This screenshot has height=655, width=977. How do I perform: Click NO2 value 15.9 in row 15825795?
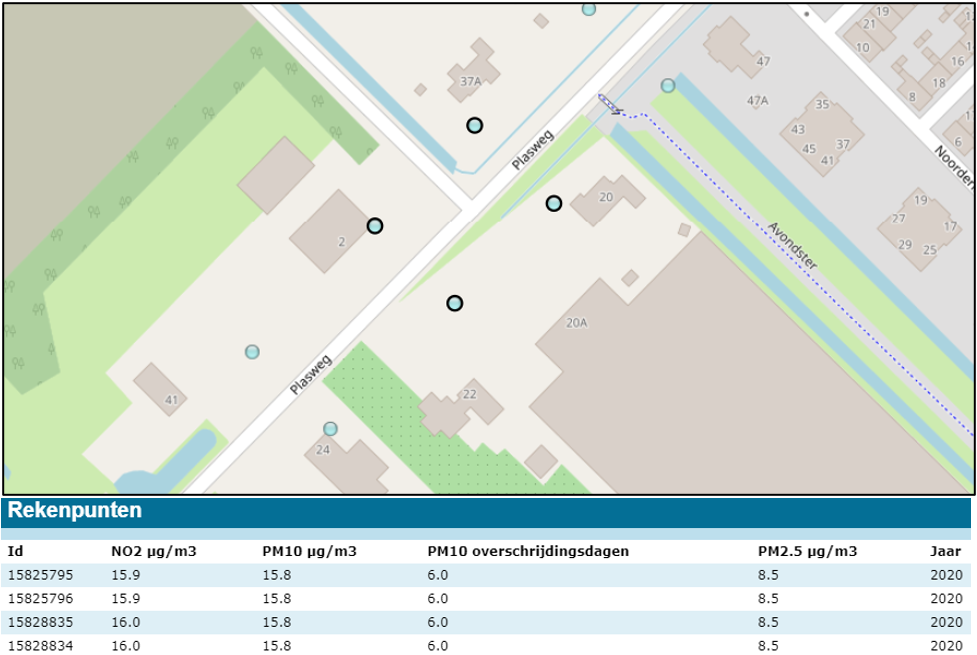pos(126,575)
